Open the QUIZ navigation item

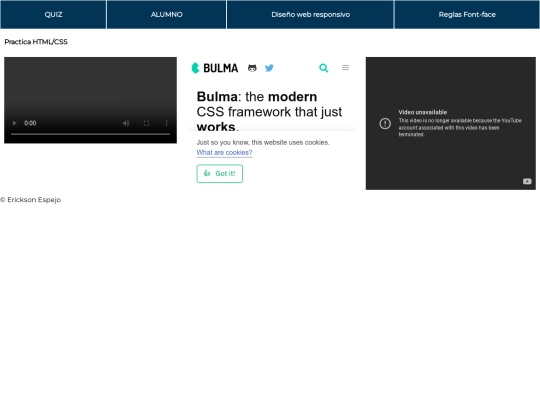pyautogui.click(x=53, y=14)
